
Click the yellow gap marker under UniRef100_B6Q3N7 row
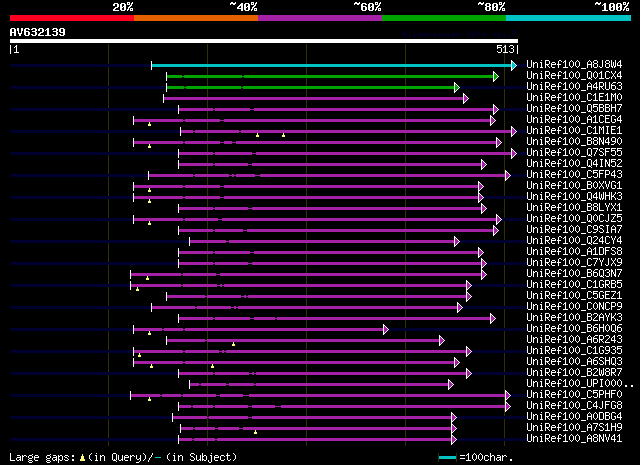[x=147, y=278]
